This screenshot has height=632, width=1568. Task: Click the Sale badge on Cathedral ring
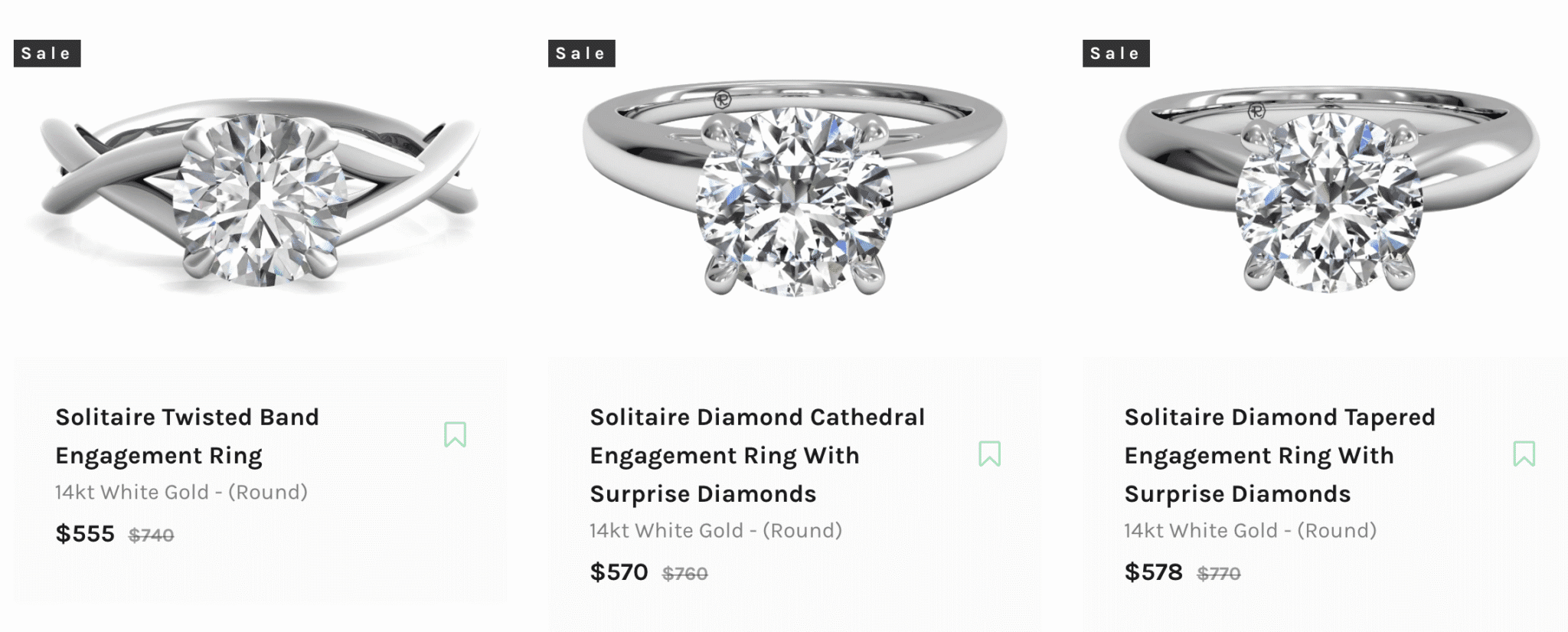point(581,54)
